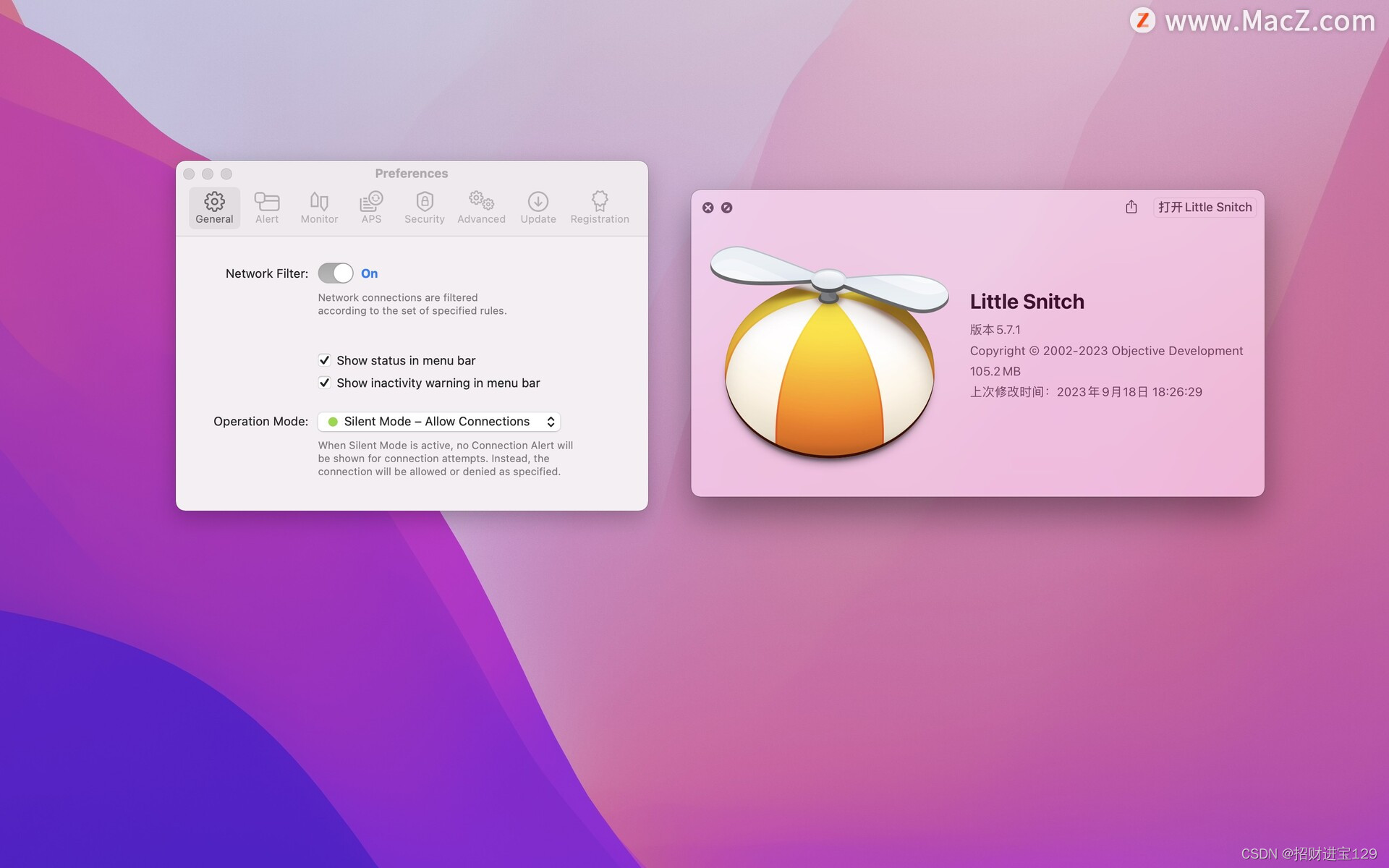Open the Security shield tab
The image size is (1389, 868).
pos(425,208)
